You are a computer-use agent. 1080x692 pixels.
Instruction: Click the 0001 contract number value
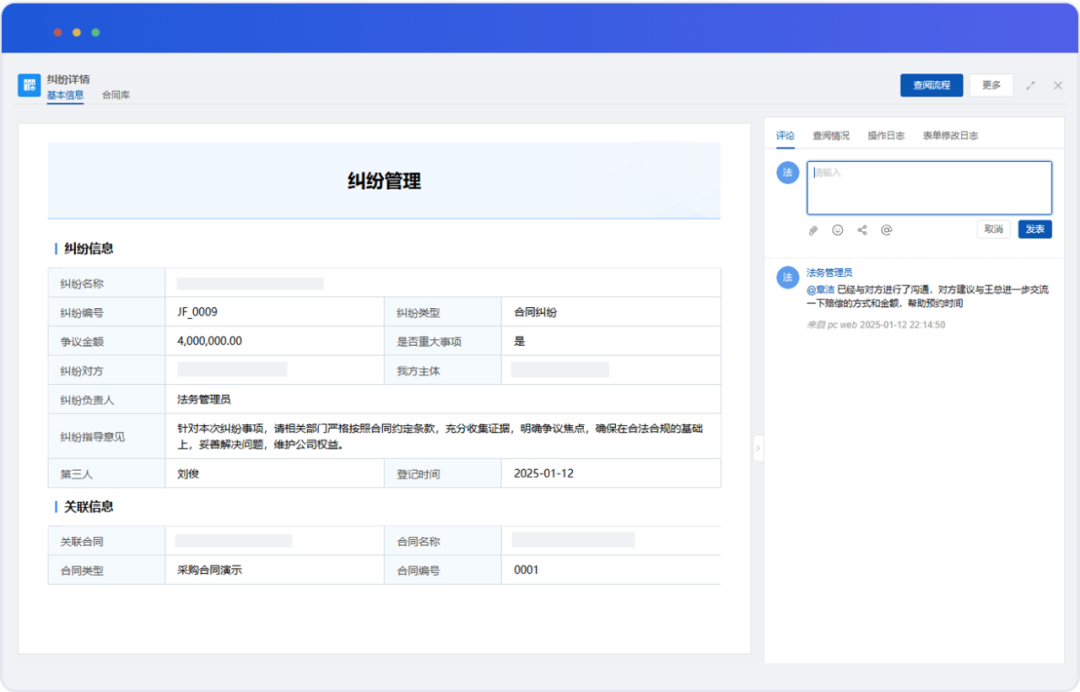[526, 570]
